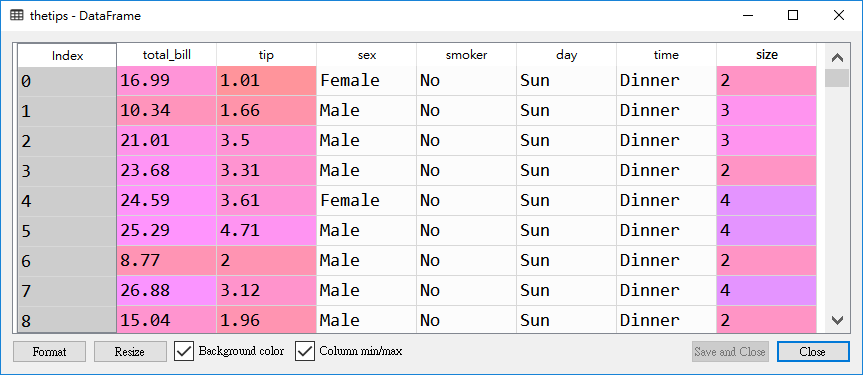Click the Close button at bottom
Viewport: 863px width, 375px height.
[813, 351]
